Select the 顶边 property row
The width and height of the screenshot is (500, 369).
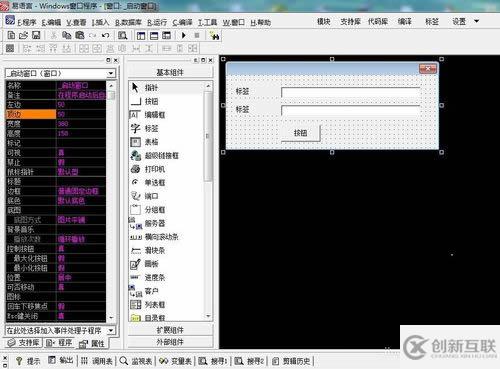tap(56, 114)
